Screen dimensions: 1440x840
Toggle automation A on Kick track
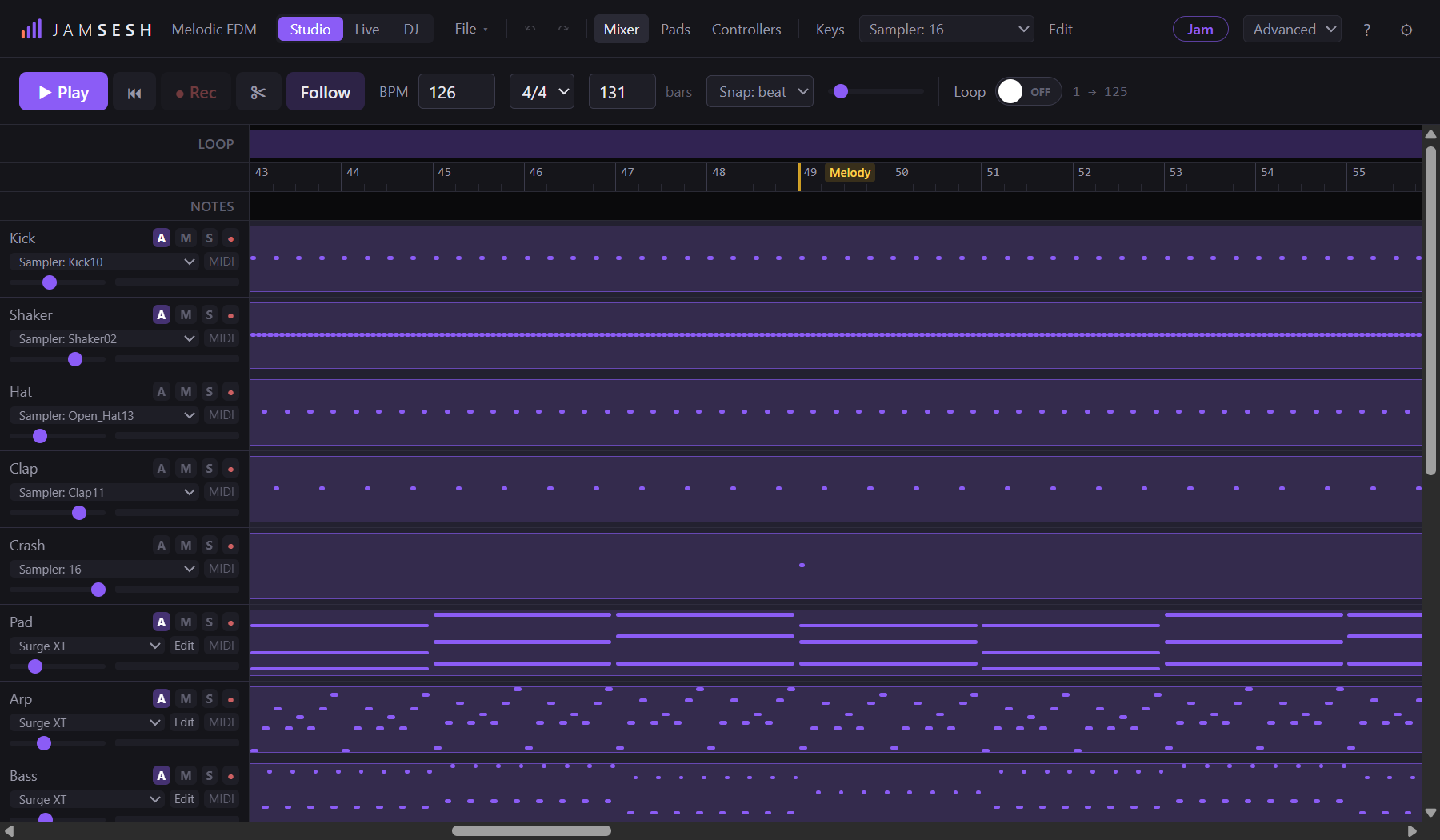162,238
